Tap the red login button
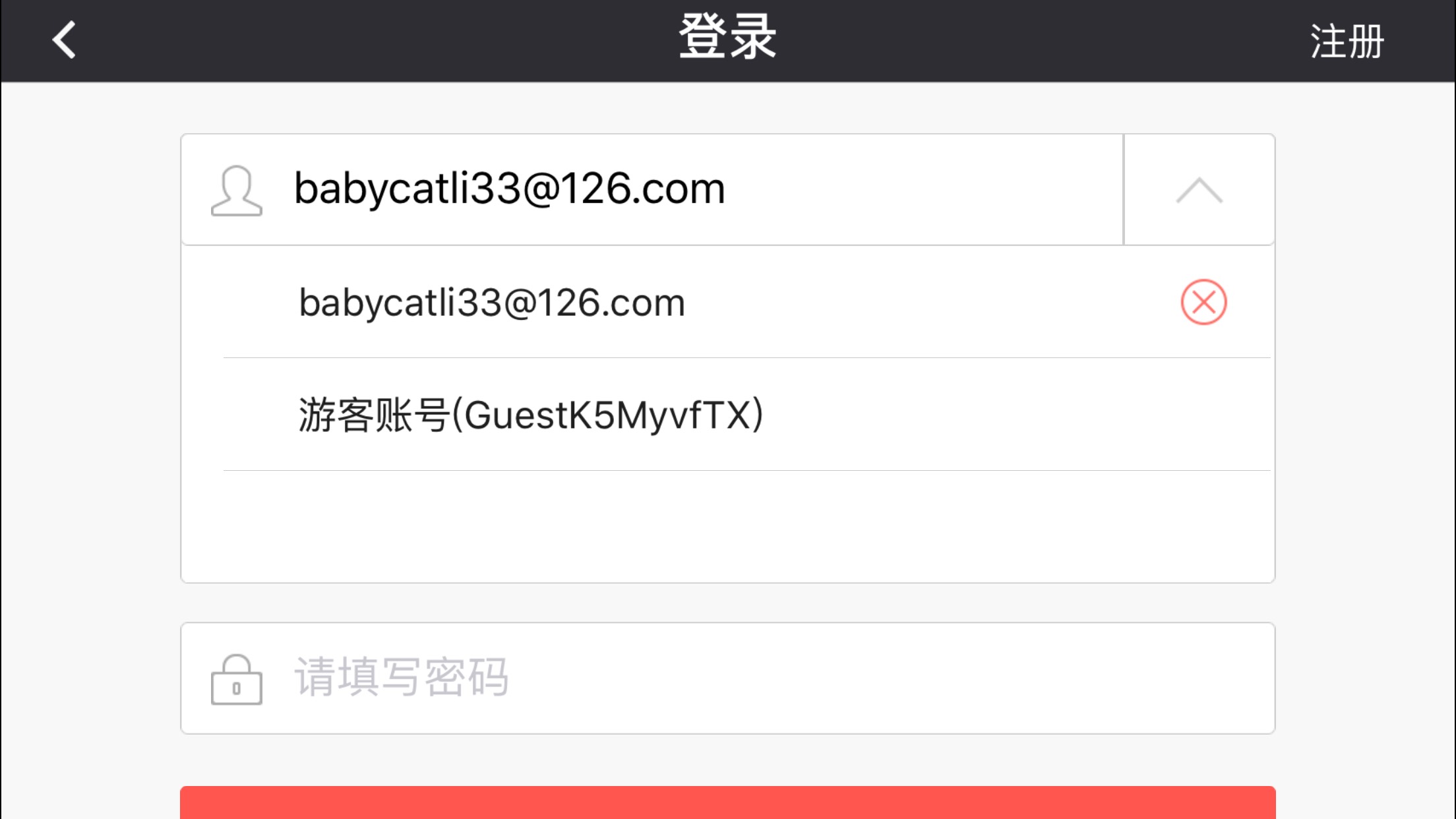Image resolution: width=1456 pixels, height=819 pixels. (x=728, y=803)
